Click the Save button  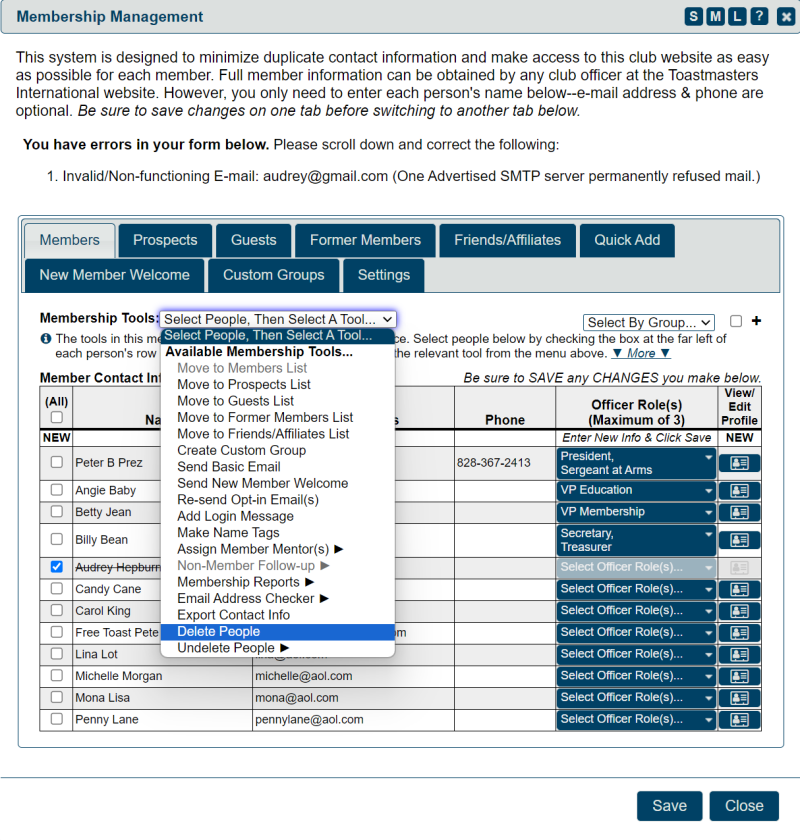(x=669, y=806)
